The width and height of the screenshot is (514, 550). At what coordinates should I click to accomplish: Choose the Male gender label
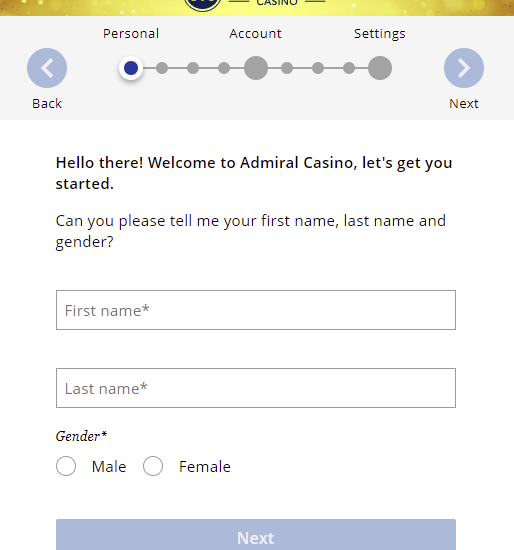click(109, 467)
